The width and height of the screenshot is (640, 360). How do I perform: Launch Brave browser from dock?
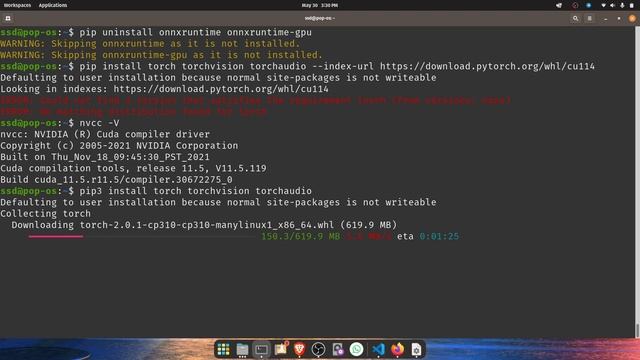coord(299,349)
